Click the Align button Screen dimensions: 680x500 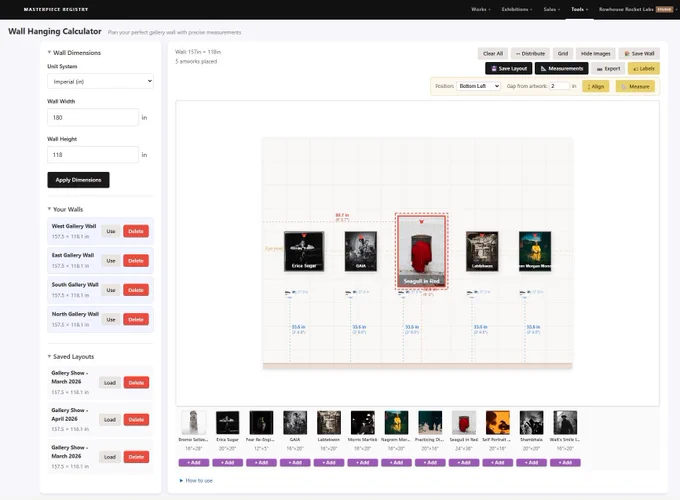(595, 86)
